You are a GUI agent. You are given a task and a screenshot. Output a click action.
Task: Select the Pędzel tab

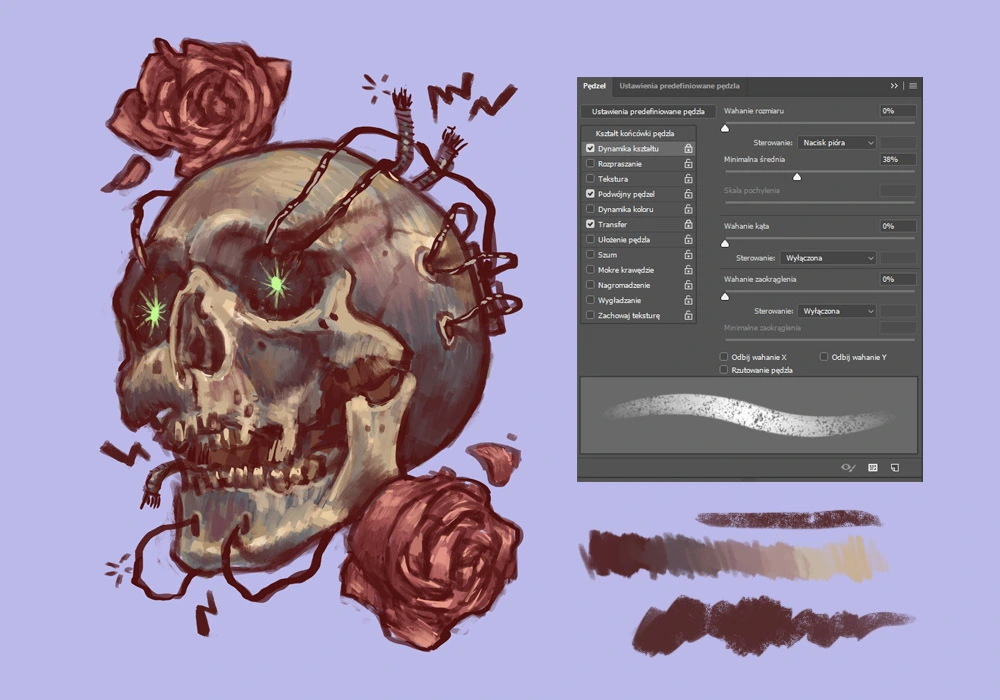[x=594, y=86]
